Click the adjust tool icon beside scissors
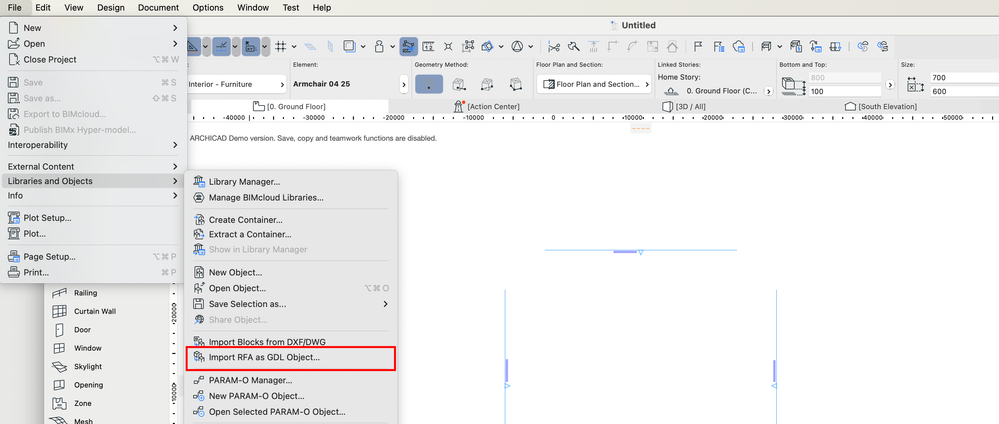 click(573, 47)
